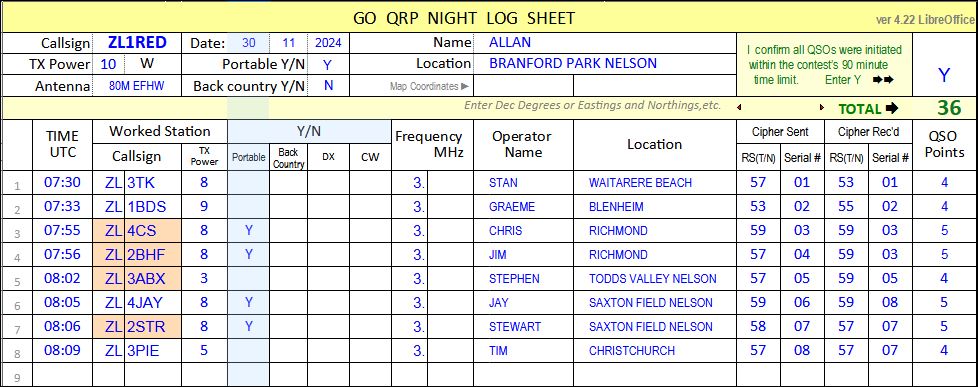This screenshot has width=978, height=387.
Task: Select the TX Power value 10
Action: pos(108,64)
